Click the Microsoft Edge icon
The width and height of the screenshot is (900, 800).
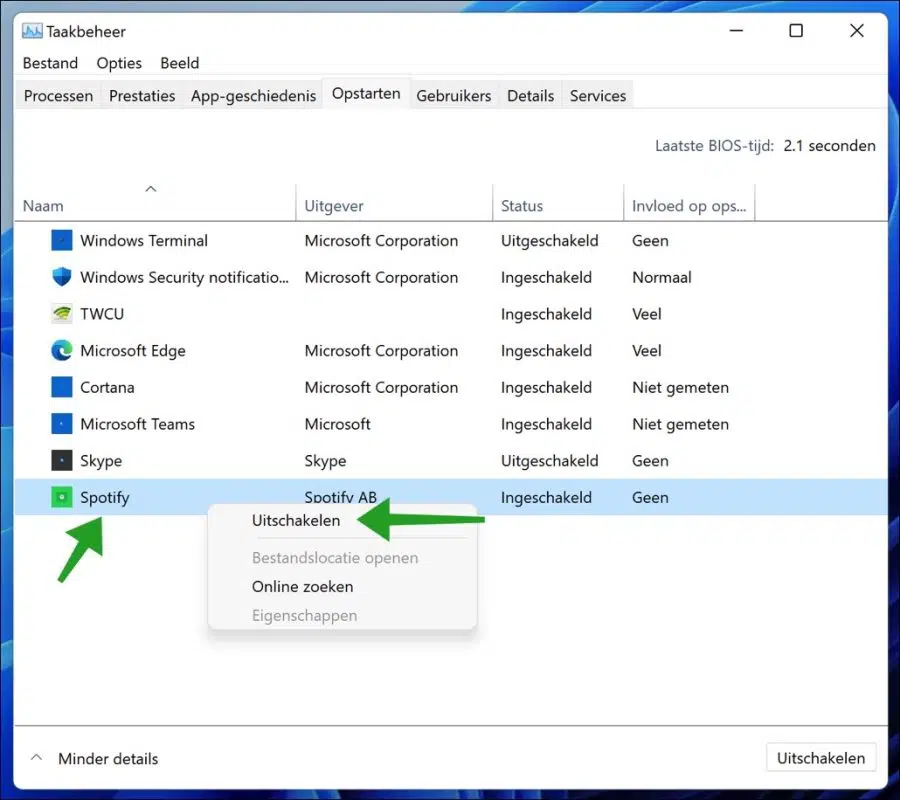click(x=61, y=351)
